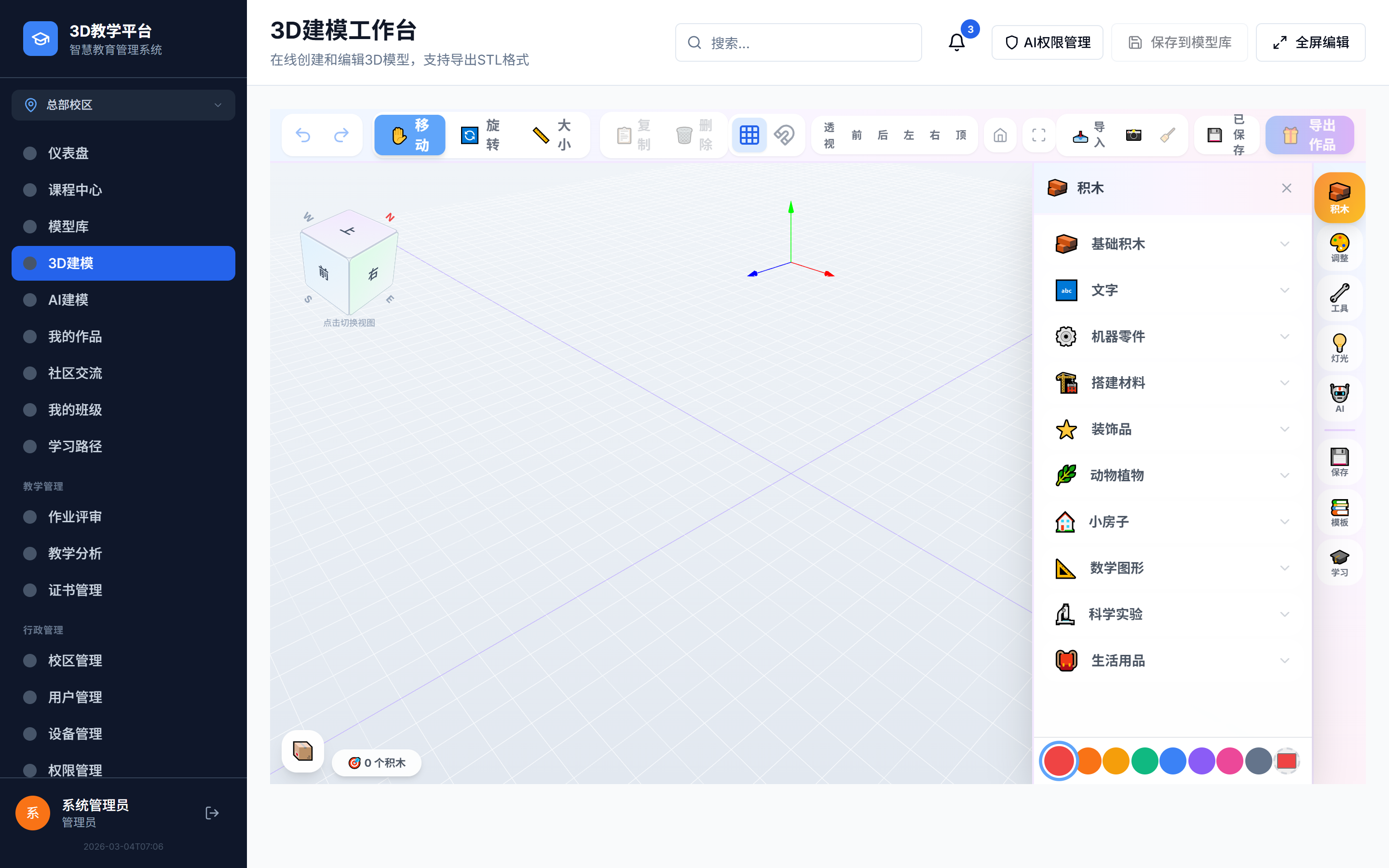
Task: Take a screenshot with the camera icon
Action: pos(1133,135)
